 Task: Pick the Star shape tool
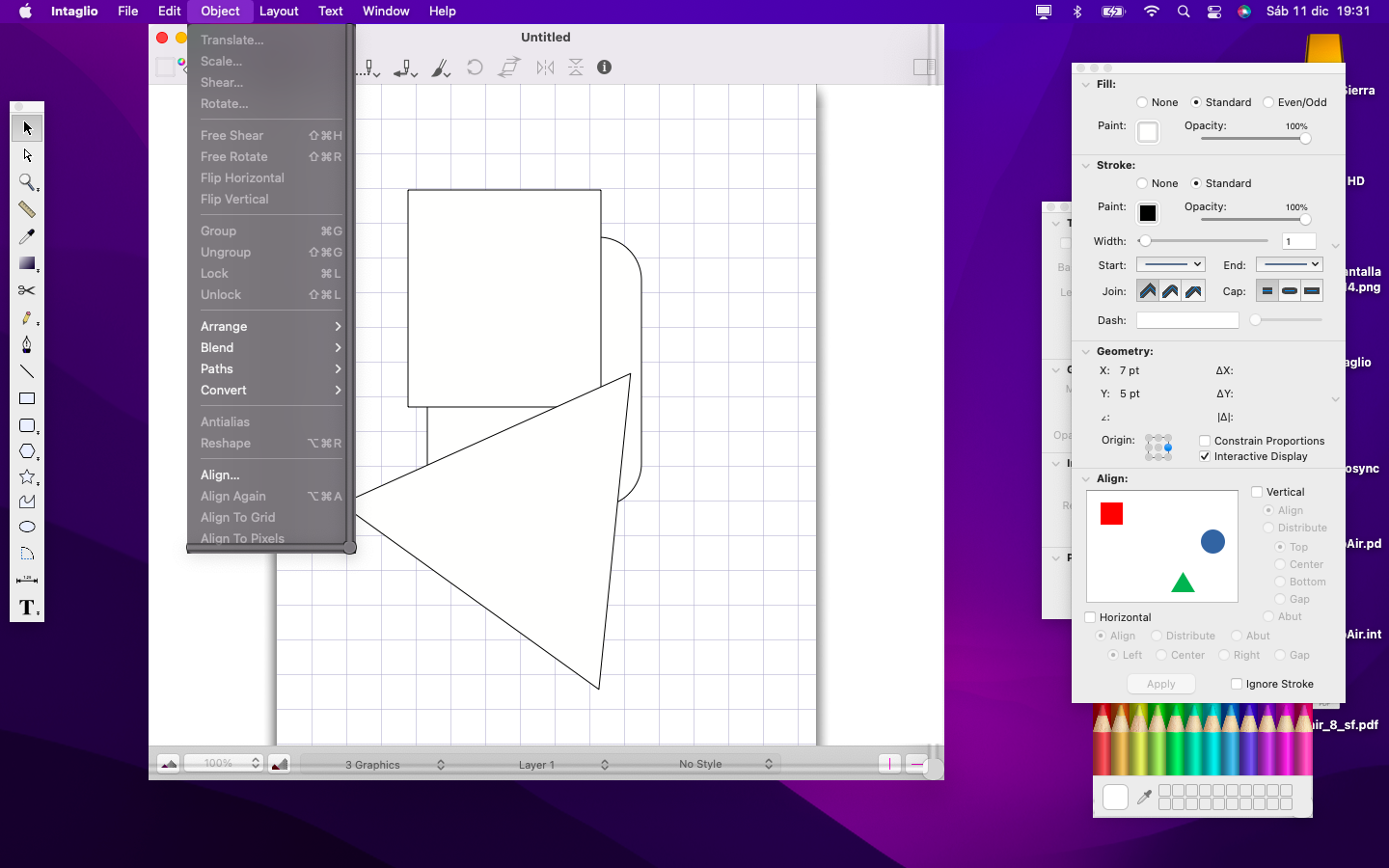[x=27, y=477]
